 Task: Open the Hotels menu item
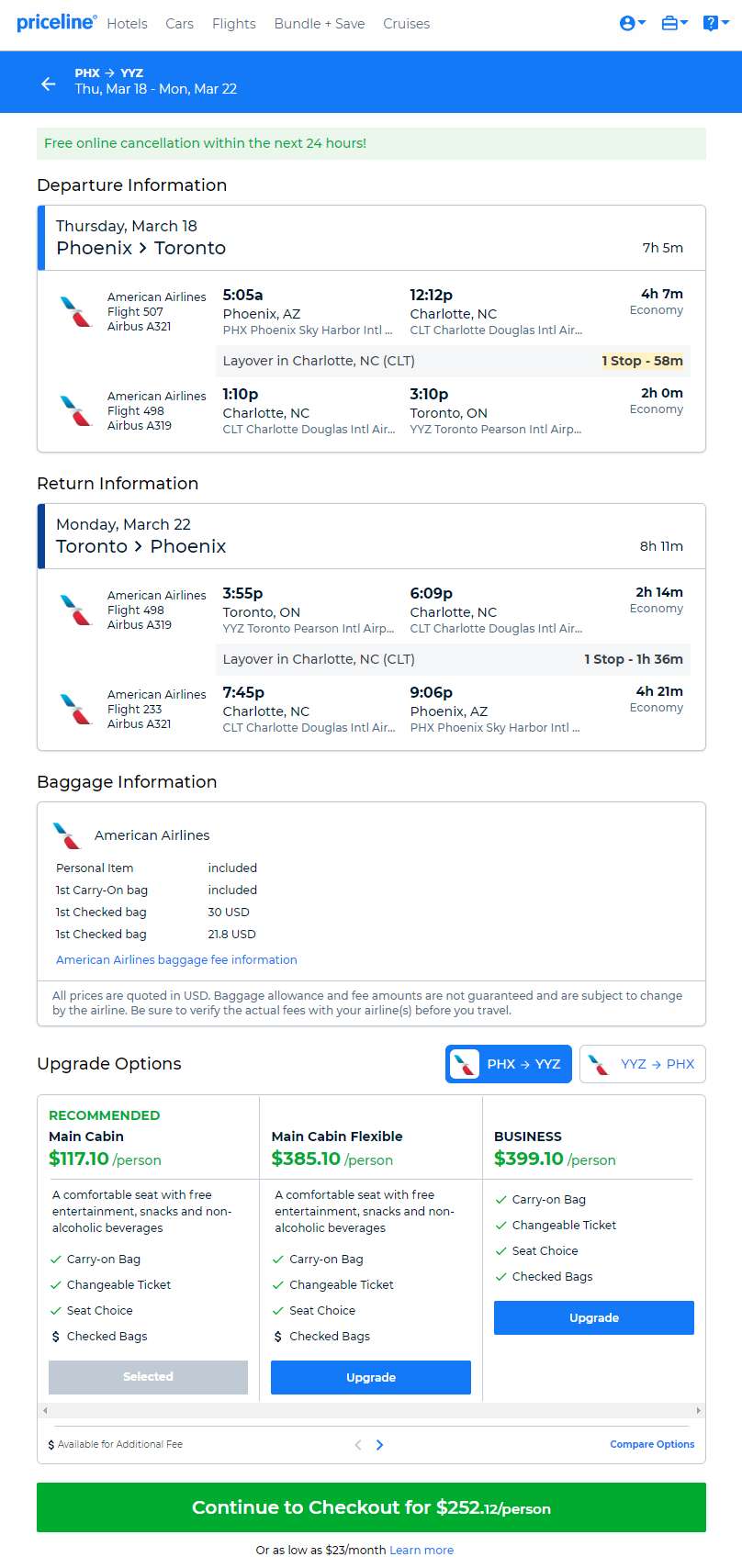pyautogui.click(x=127, y=24)
